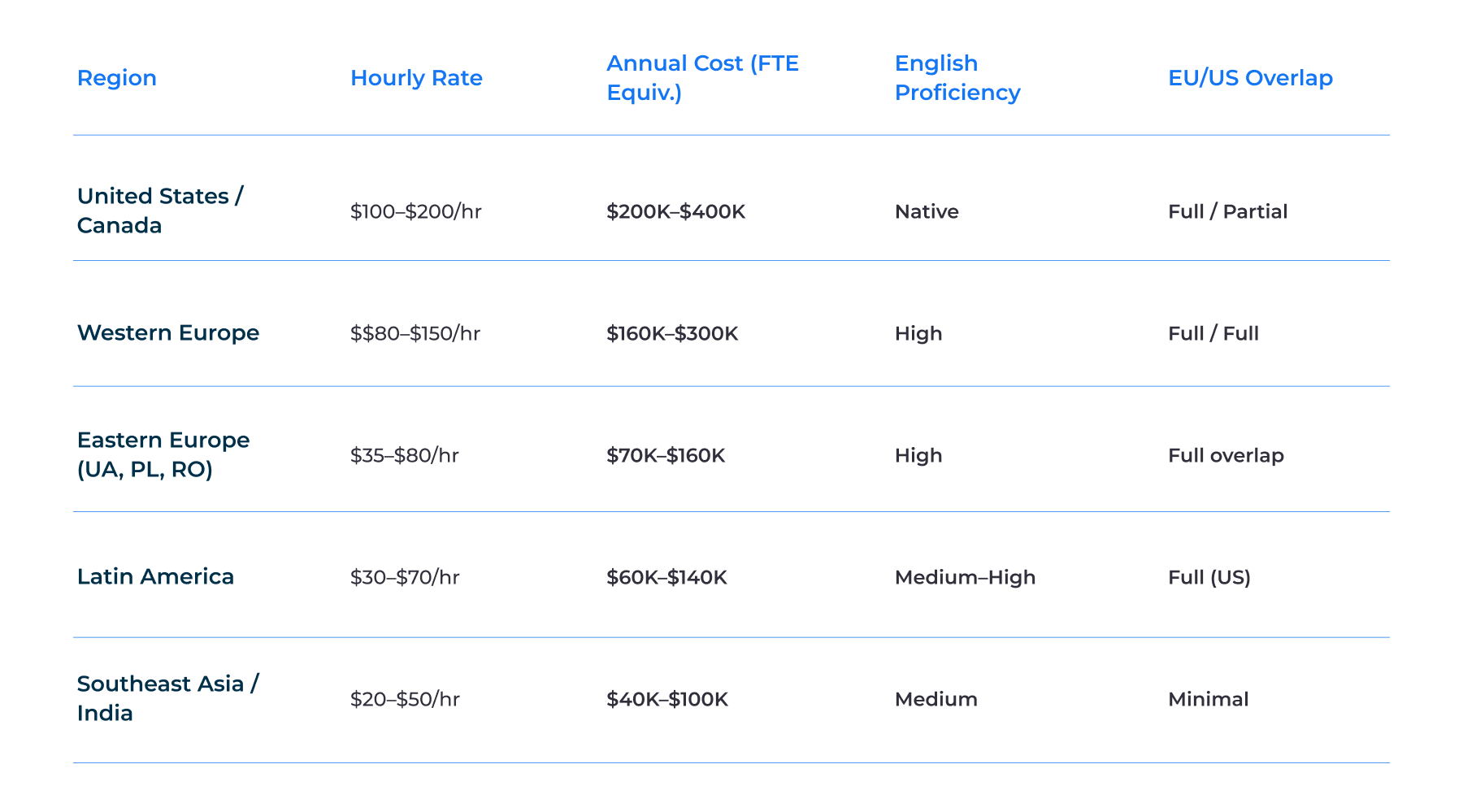Click the Western Europe row label
This screenshot has height=812, width=1463.
tap(168, 332)
